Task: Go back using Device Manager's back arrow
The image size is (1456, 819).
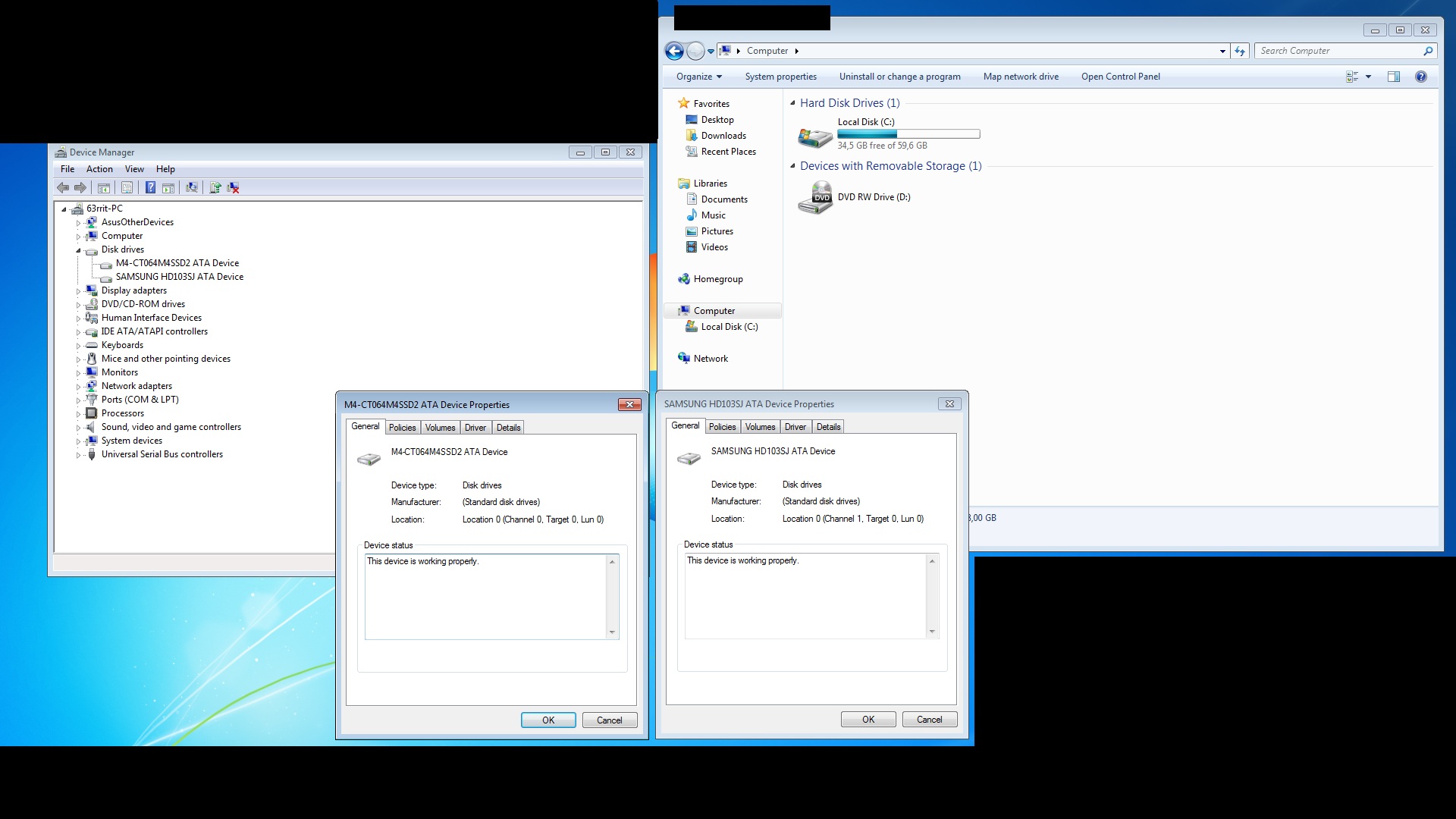Action: (63, 188)
